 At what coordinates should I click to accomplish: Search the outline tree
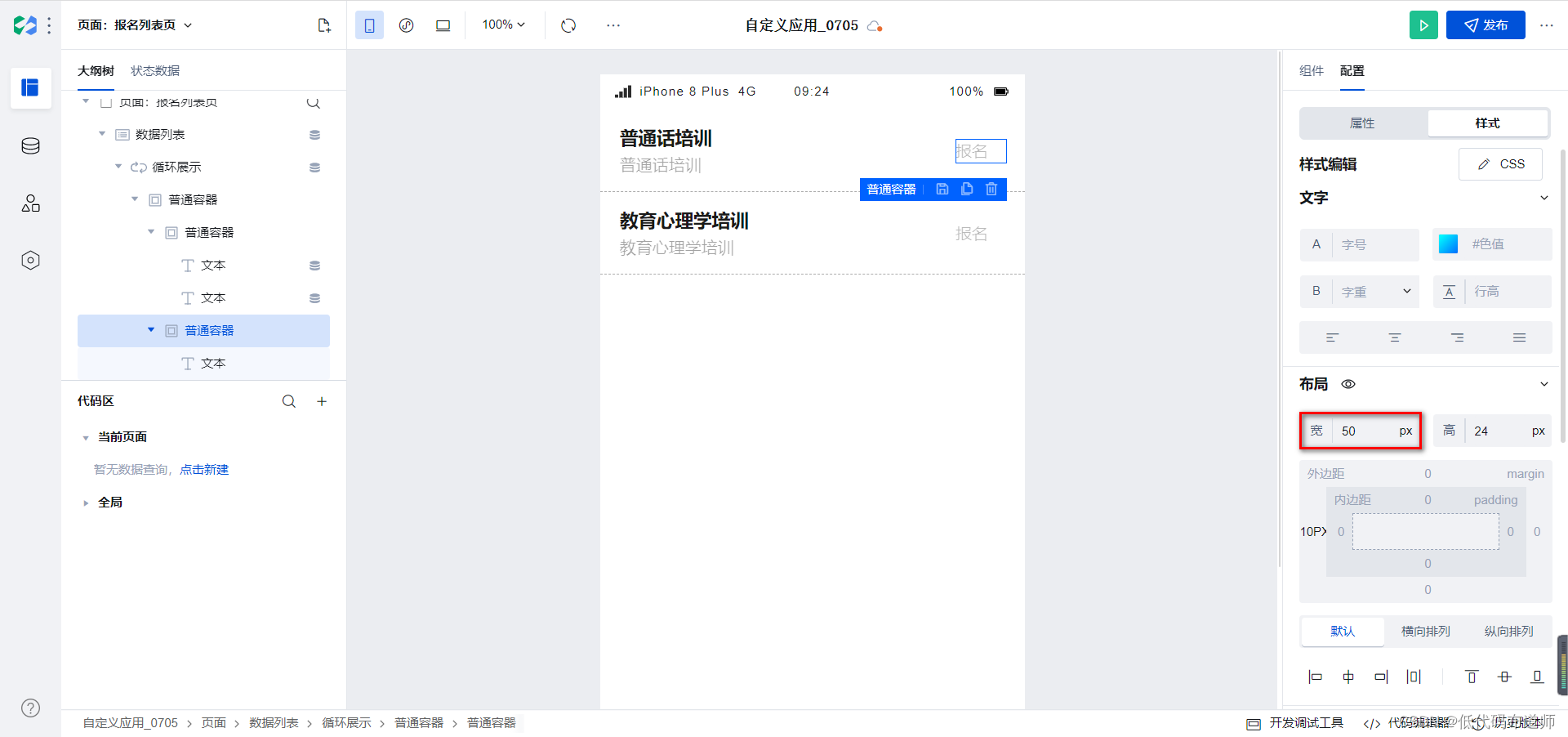pos(313,103)
